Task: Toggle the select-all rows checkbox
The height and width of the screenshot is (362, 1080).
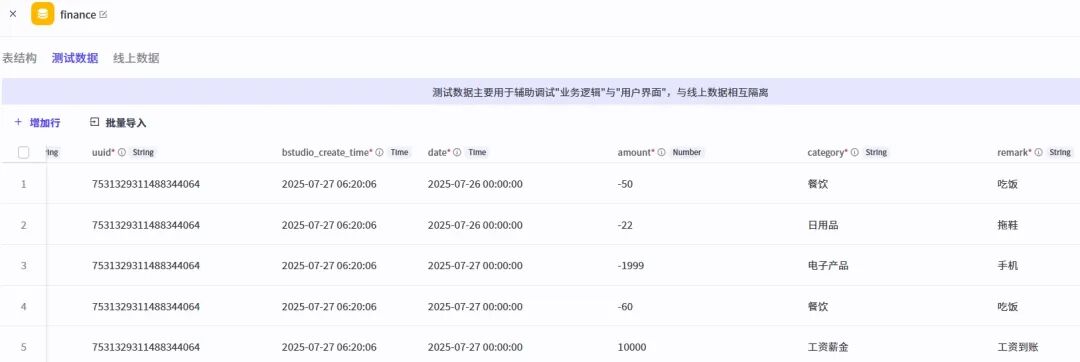Action: (x=23, y=153)
